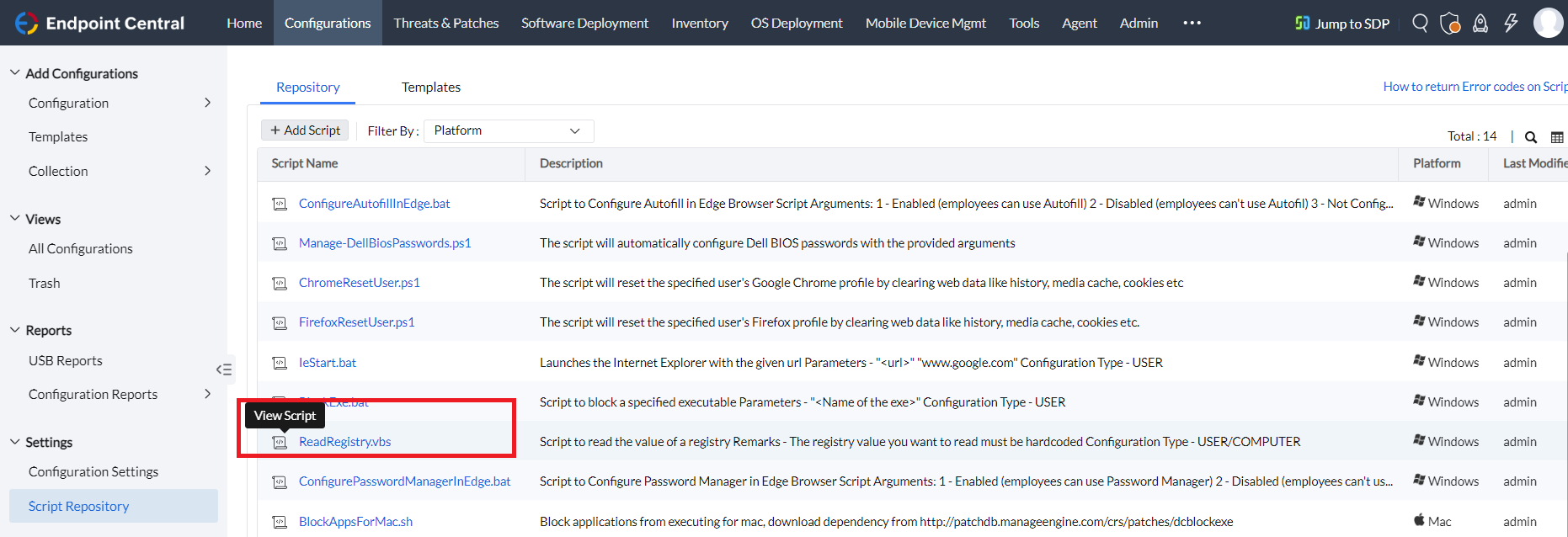The width and height of the screenshot is (1568, 537).
Task: Expand the Configuration submenu arrow
Action: coord(207,103)
